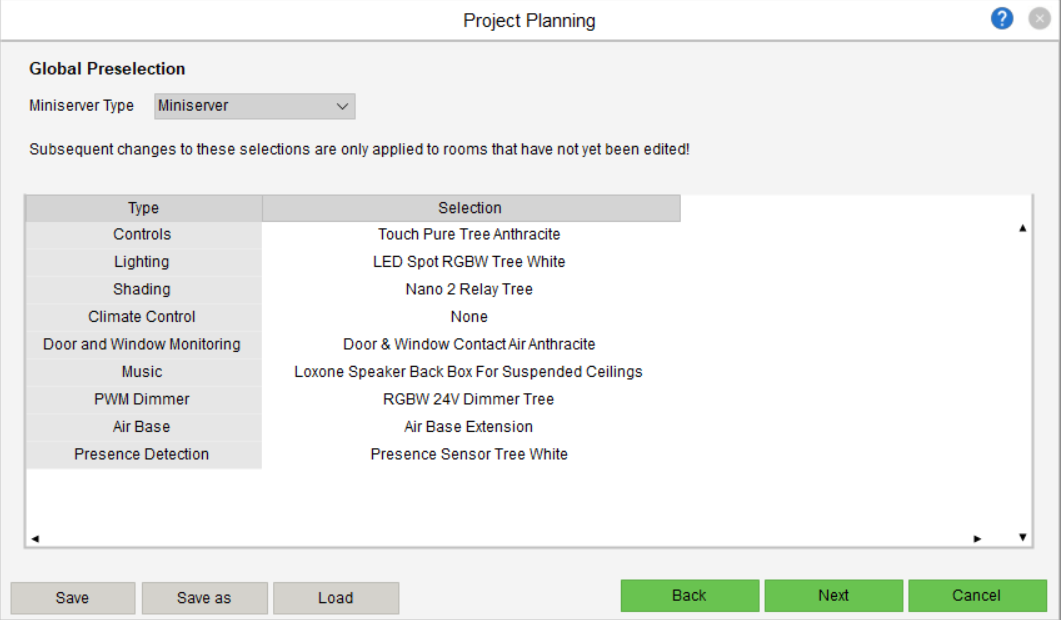Select Door & Window Contact Air Anthracite entry
The image size is (1061, 620).
pos(469,344)
